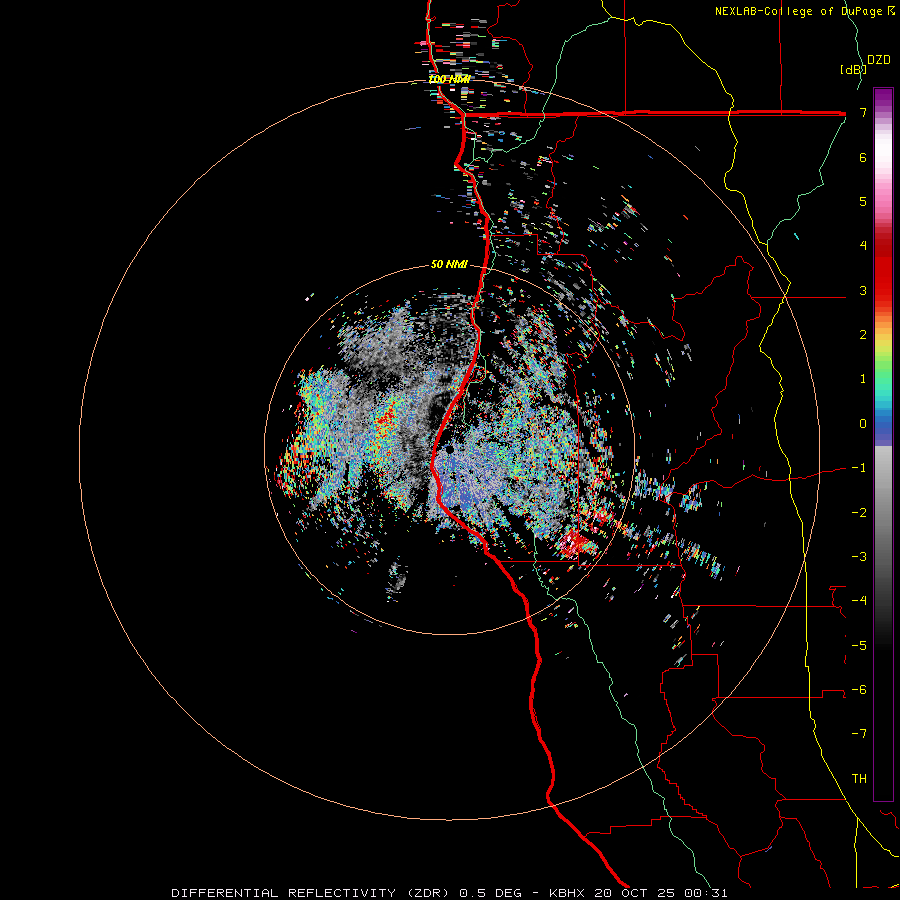Click the bright red echo cluster southeast of radar

coord(576,544)
